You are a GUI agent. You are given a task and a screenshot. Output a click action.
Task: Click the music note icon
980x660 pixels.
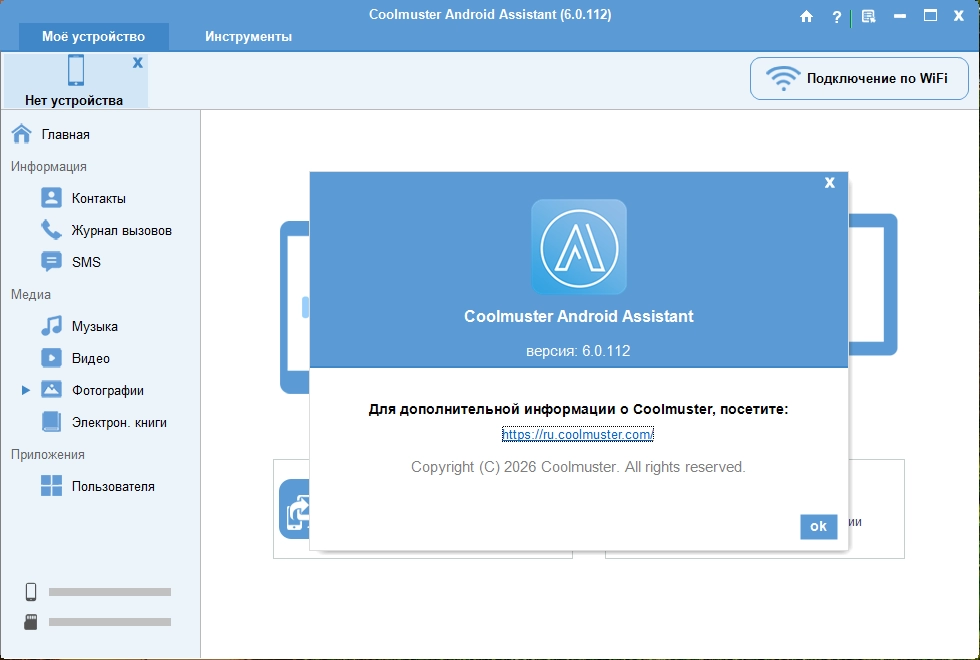point(51,326)
